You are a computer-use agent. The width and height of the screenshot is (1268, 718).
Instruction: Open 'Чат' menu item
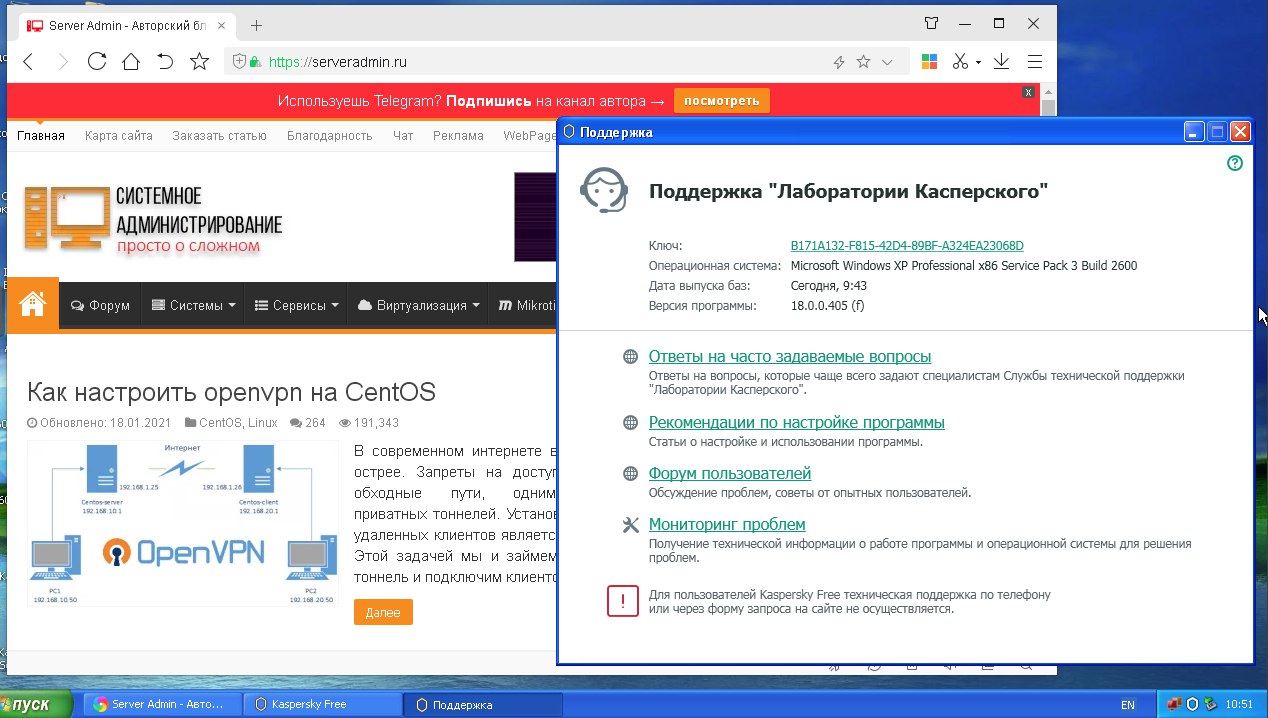pyautogui.click(x=403, y=136)
